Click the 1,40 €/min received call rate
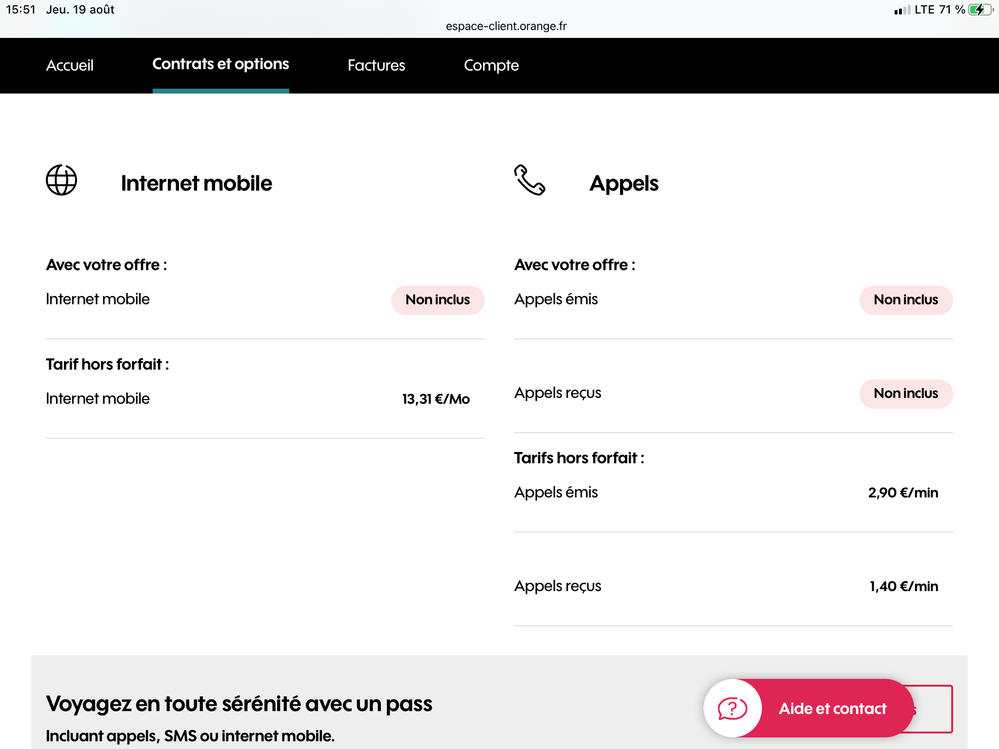This screenshot has height=749, width=999. click(903, 587)
